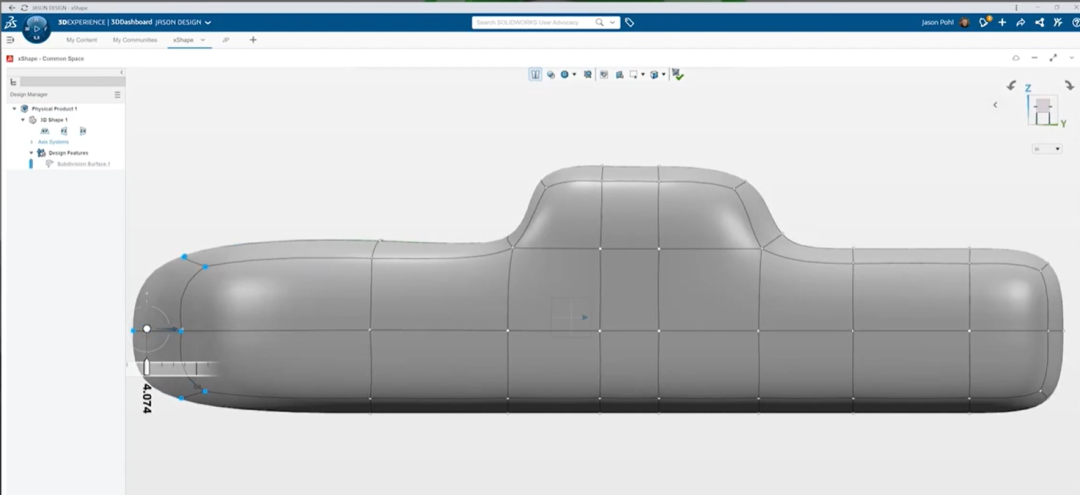
Task: Click the YZ plane icon in tree
Action: [x=64, y=131]
